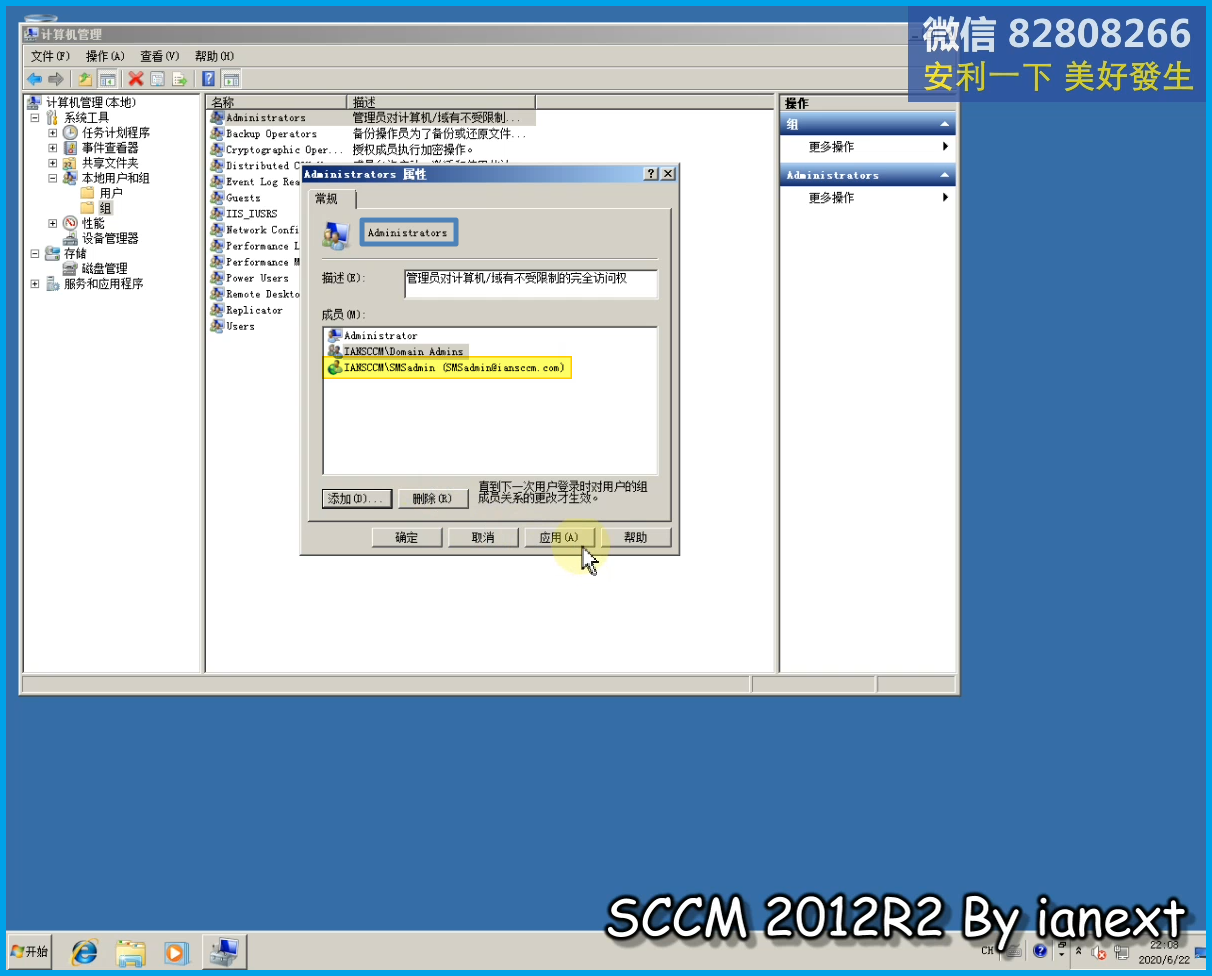Viewport: 1212px width, 976px height.
Task: Open 更多操作 submenu under 组 section
Action: pyautogui.click(x=868, y=147)
